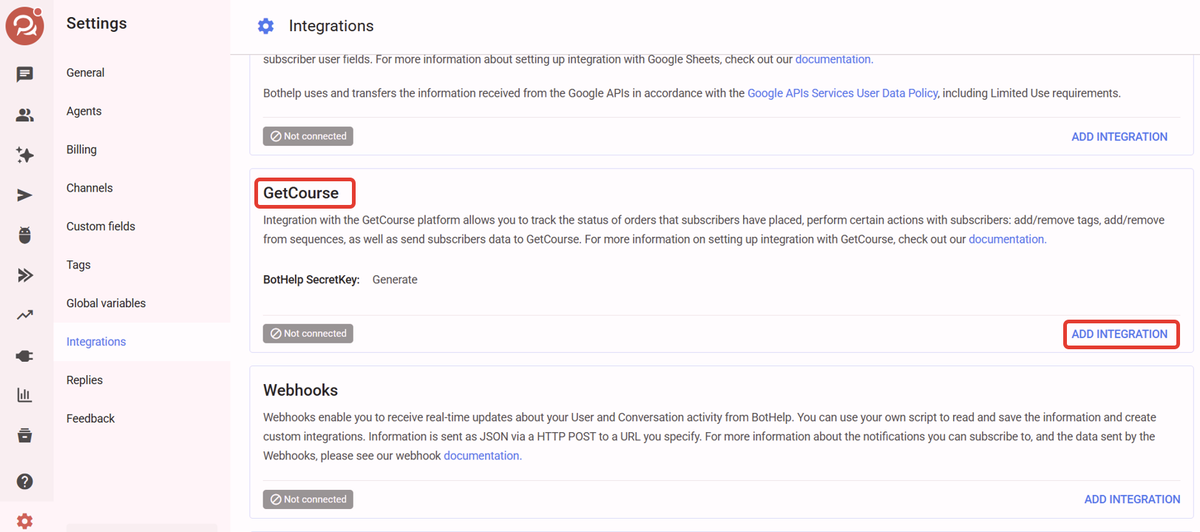
Task: Open Custom fields settings
Action: [x=100, y=226]
